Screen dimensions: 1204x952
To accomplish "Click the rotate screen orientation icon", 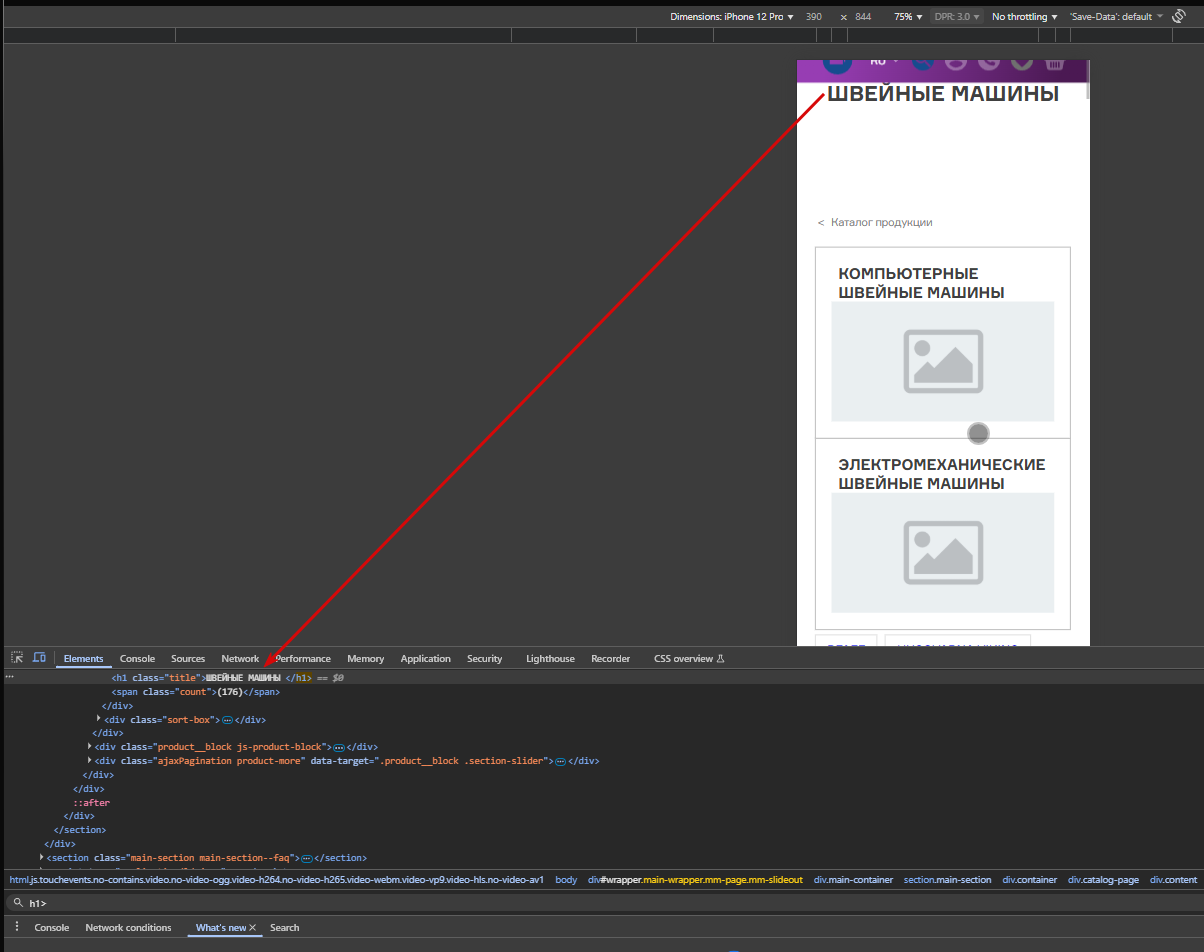I will tap(1179, 17).
